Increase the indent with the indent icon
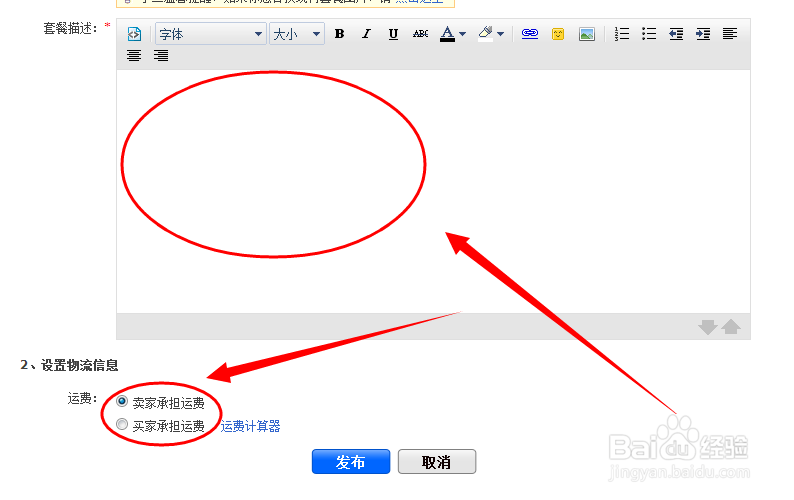The height and width of the screenshot is (500, 794). pyautogui.click(x=703, y=34)
